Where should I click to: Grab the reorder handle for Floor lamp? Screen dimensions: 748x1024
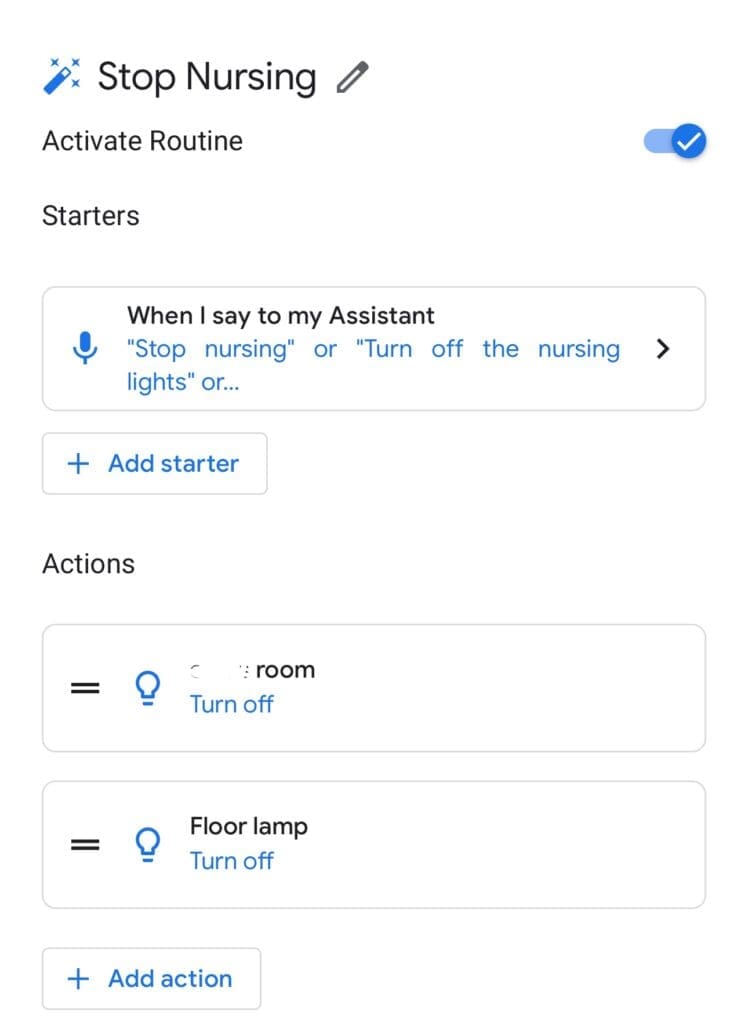pos(87,844)
